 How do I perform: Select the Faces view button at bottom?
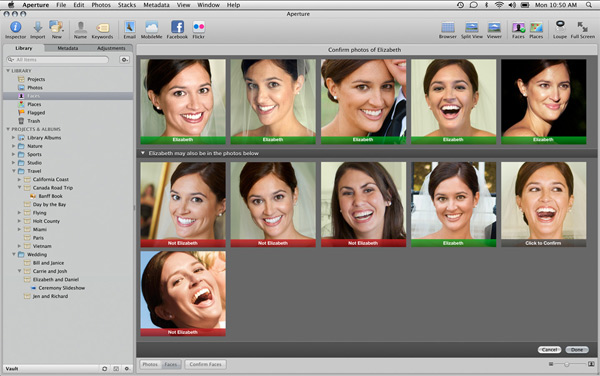click(x=171, y=364)
